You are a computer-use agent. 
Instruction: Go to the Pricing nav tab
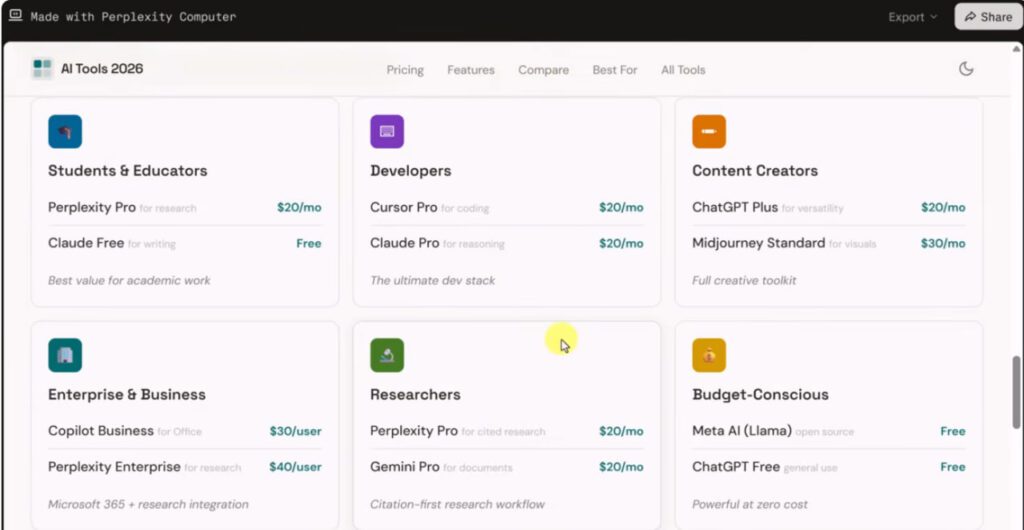click(405, 70)
